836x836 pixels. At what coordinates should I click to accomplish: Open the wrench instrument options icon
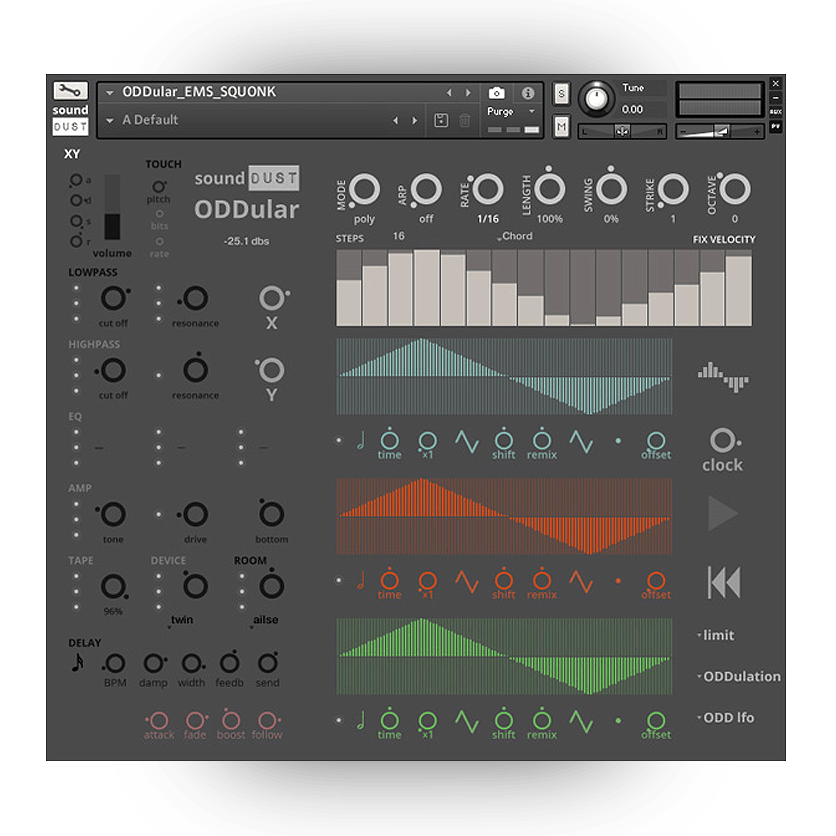click(x=70, y=91)
